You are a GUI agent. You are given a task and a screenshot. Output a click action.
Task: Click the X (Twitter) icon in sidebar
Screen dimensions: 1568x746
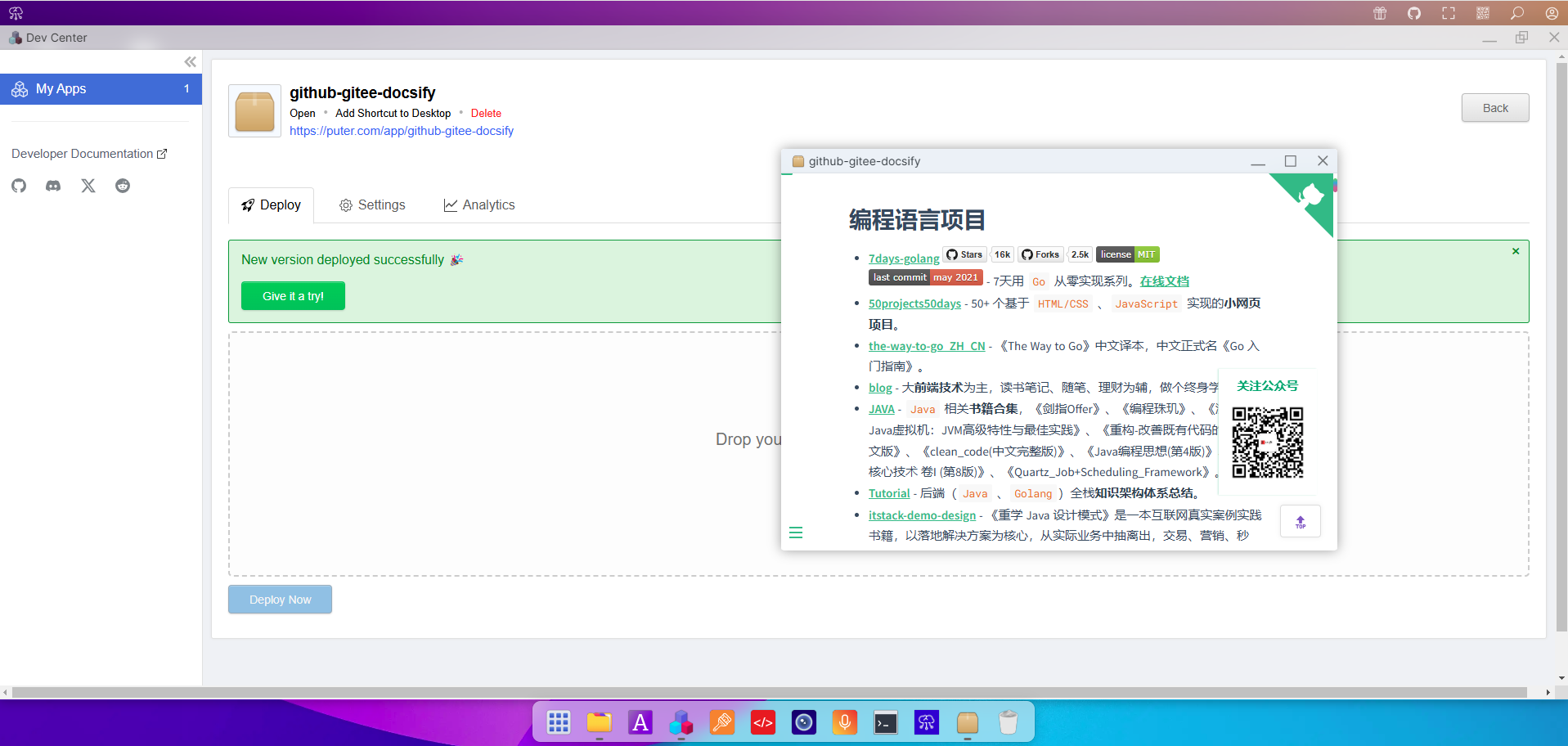[x=88, y=186]
